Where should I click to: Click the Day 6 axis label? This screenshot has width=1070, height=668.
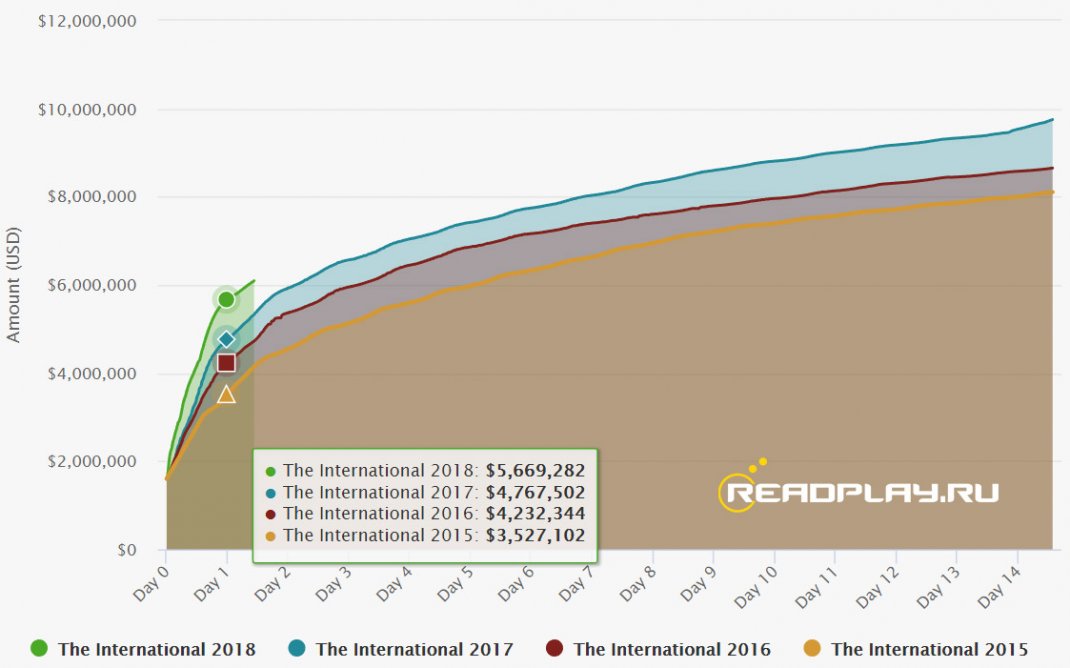point(516,583)
